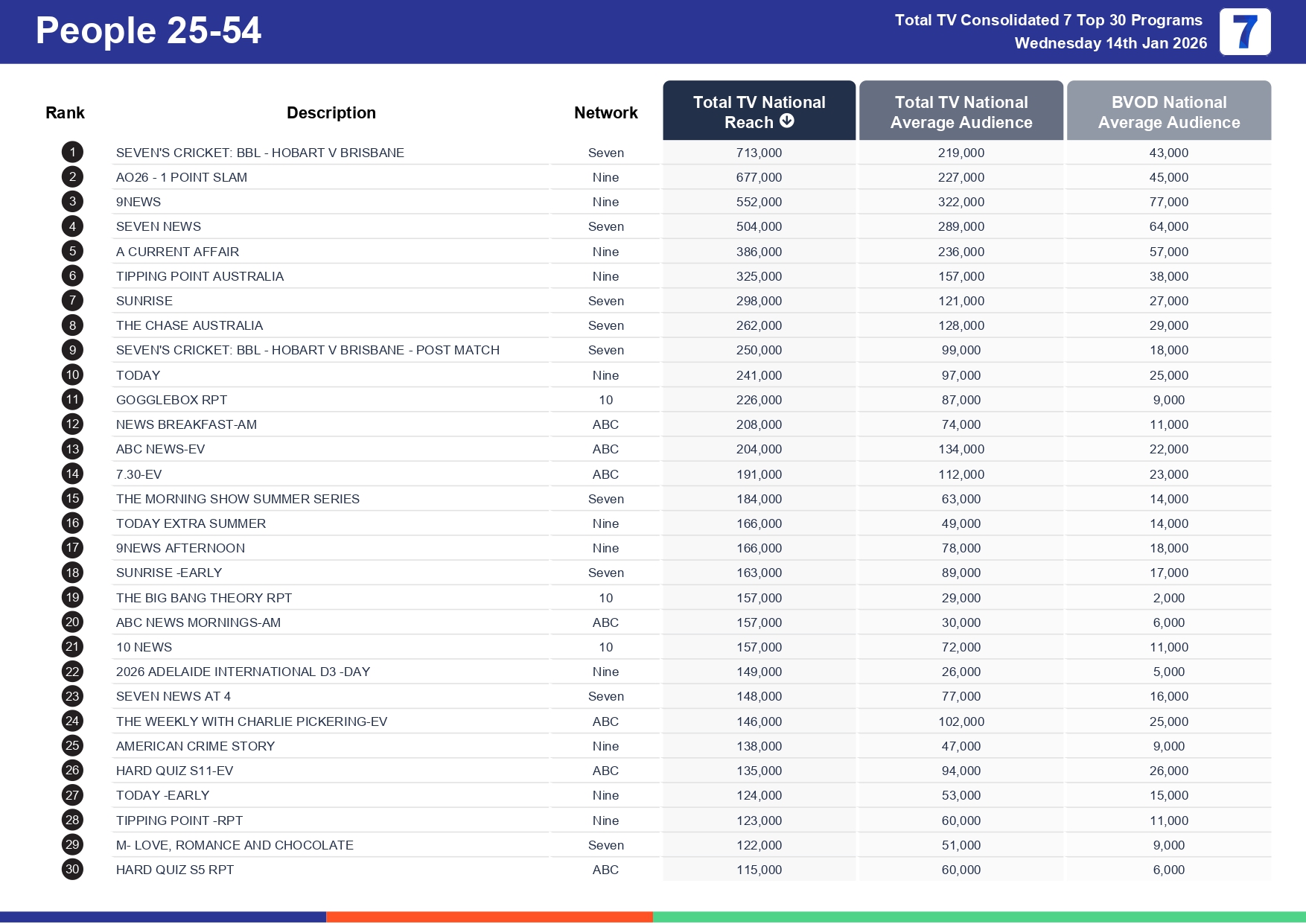Open the Rank column header
Screen dimensions: 1306x924
(65, 112)
